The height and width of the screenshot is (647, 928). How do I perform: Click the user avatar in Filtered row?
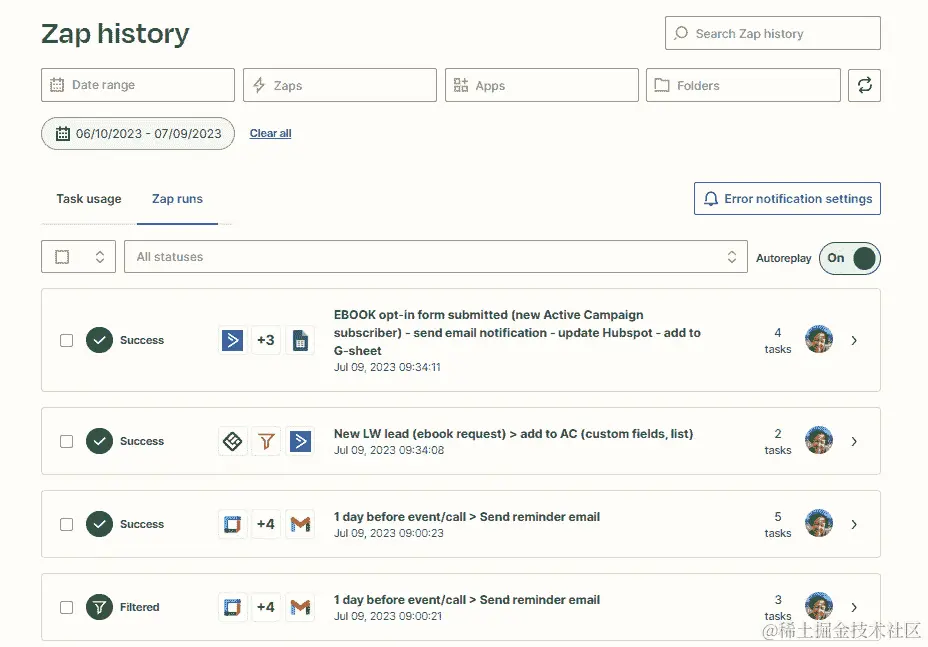pos(819,606)
